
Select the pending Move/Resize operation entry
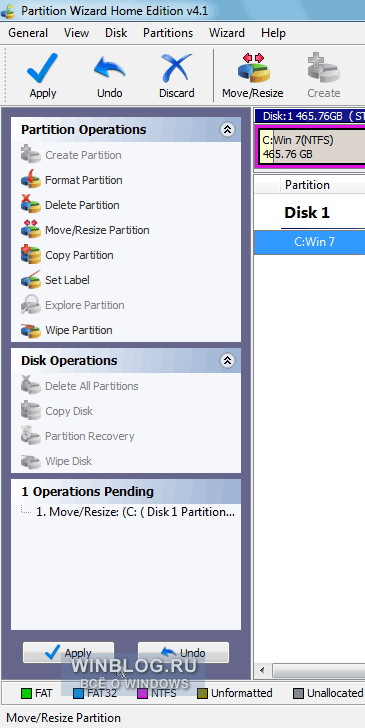[135, 512]
